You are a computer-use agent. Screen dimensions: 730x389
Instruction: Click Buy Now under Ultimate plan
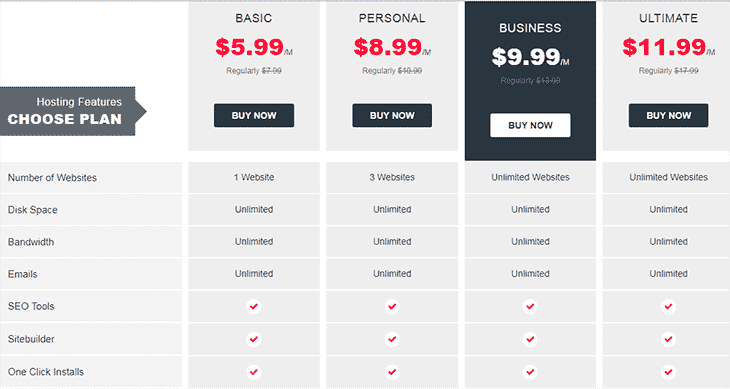(x=669, y=115)
